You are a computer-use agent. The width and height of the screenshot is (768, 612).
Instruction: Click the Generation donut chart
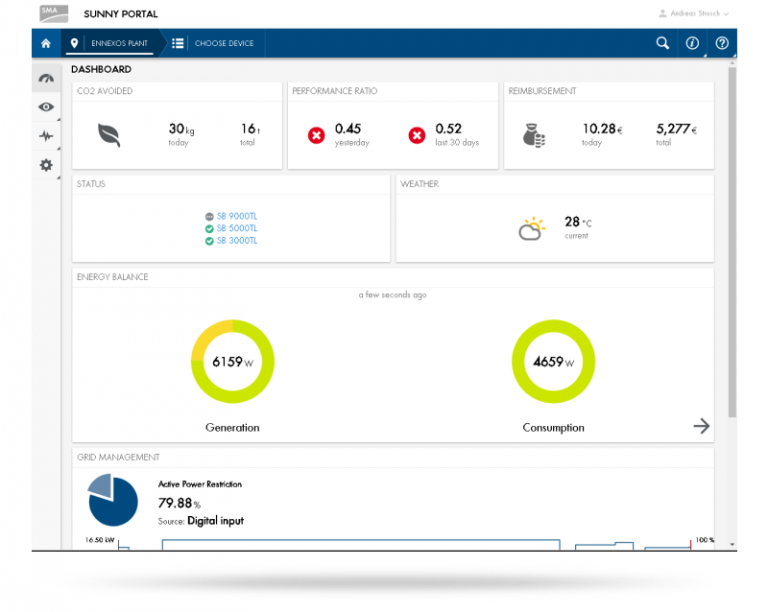(233, 361)
